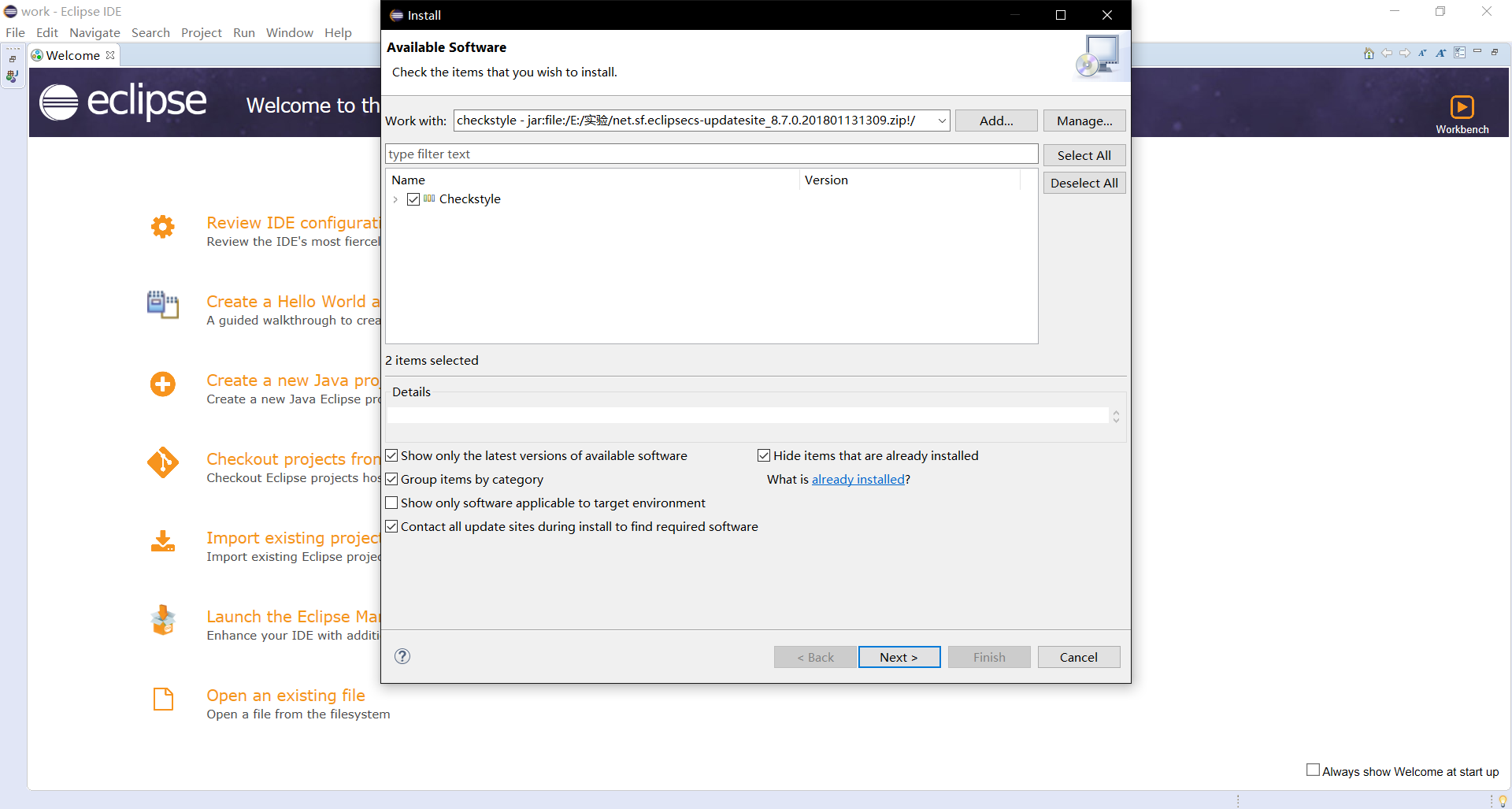Click the Navigate Forward arrow in Welcome toolbar
The image size is (1512, 809).
[x=1405, y=54]
